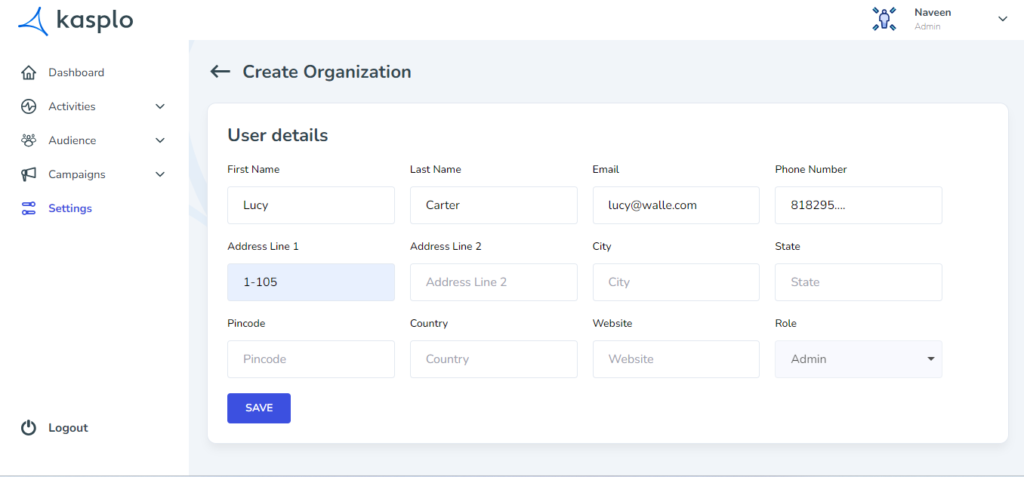
Task: Focus the Last Name field containing Carter
Action: point(494,205)
